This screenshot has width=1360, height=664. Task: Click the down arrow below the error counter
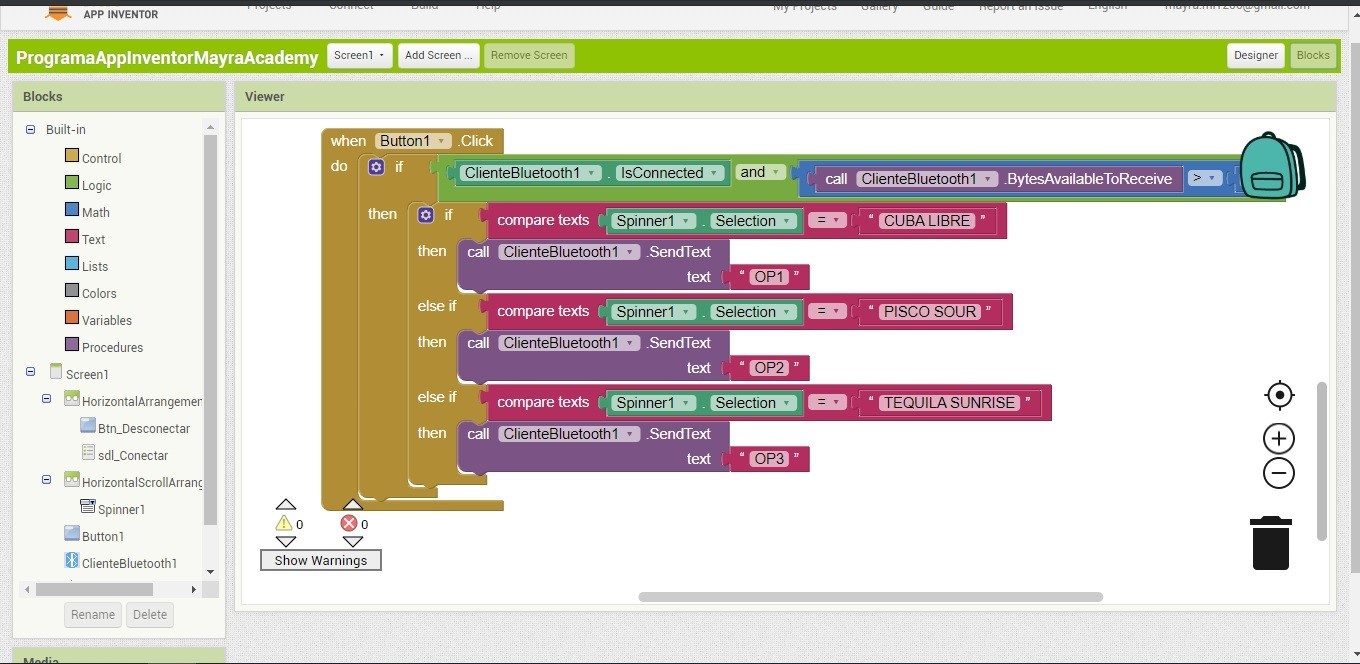point(353,542)
